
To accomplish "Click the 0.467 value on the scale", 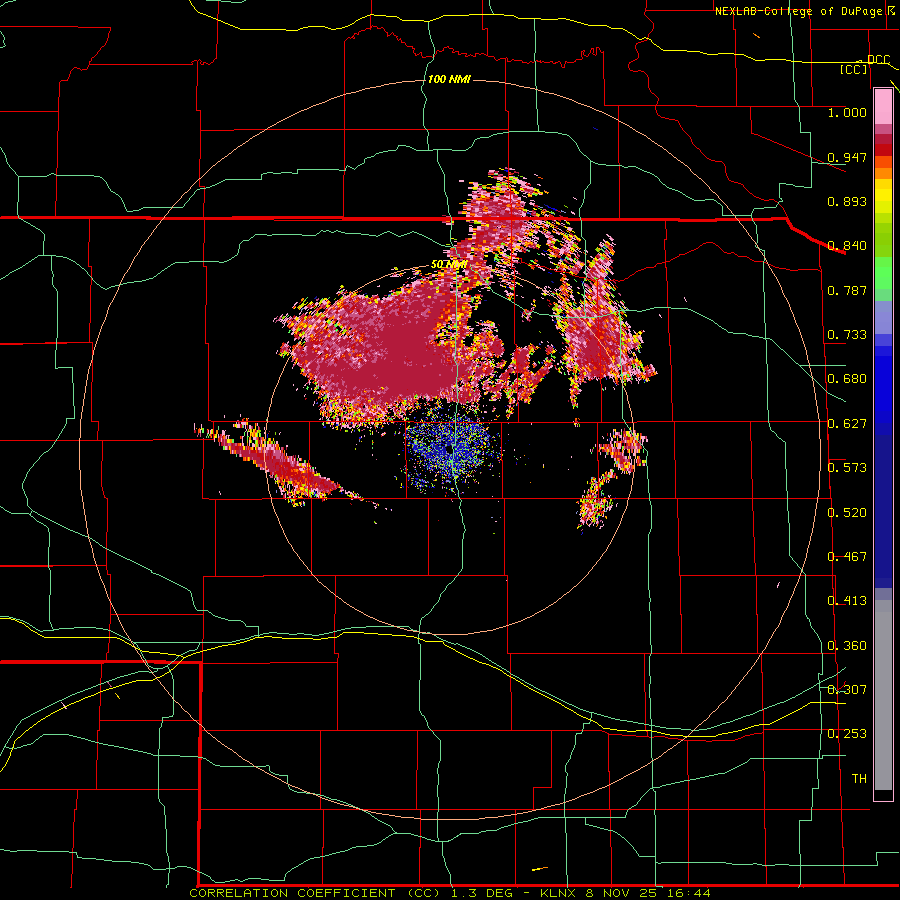I will (847, 557).
